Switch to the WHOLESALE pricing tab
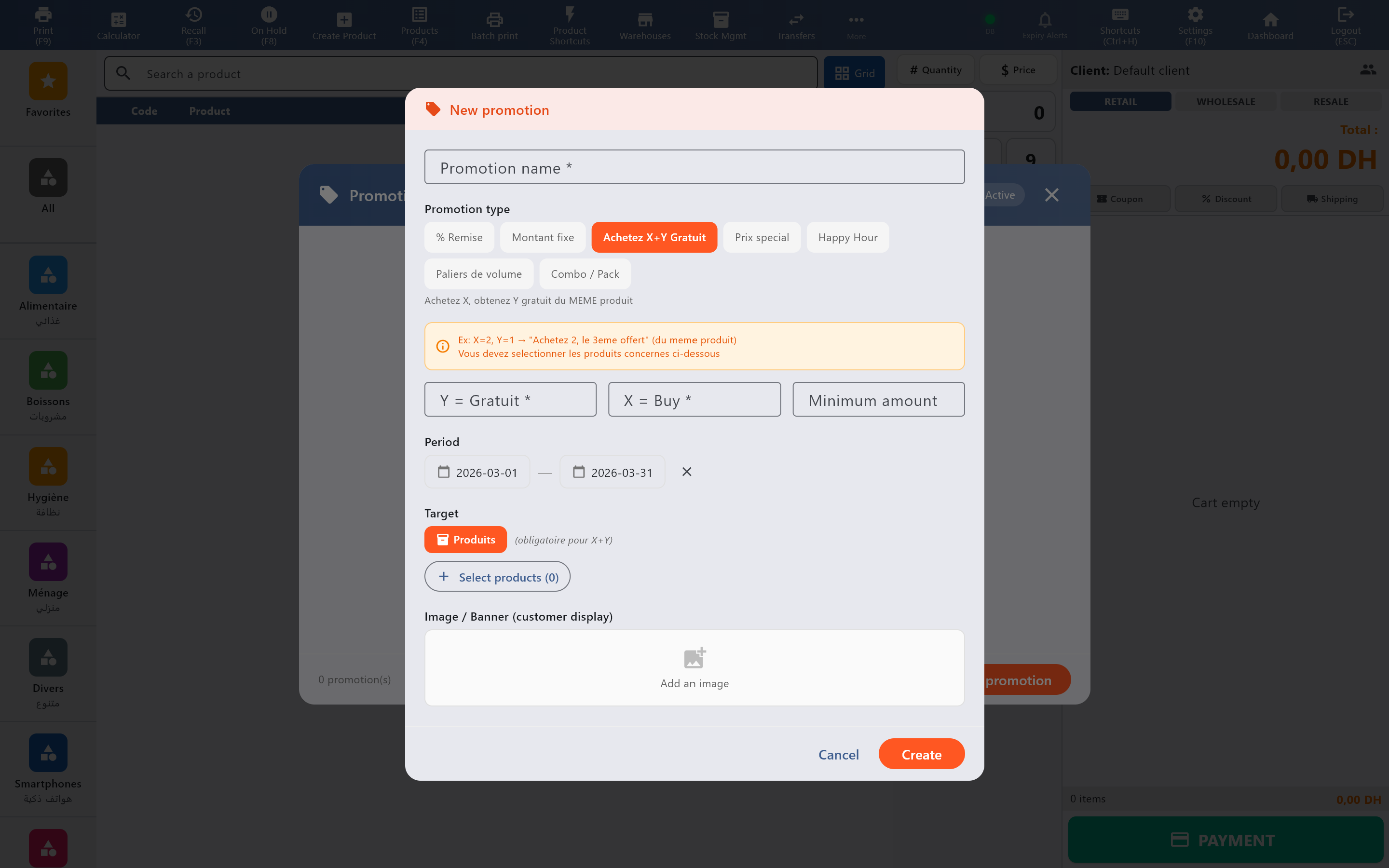 coord(1226,102)
